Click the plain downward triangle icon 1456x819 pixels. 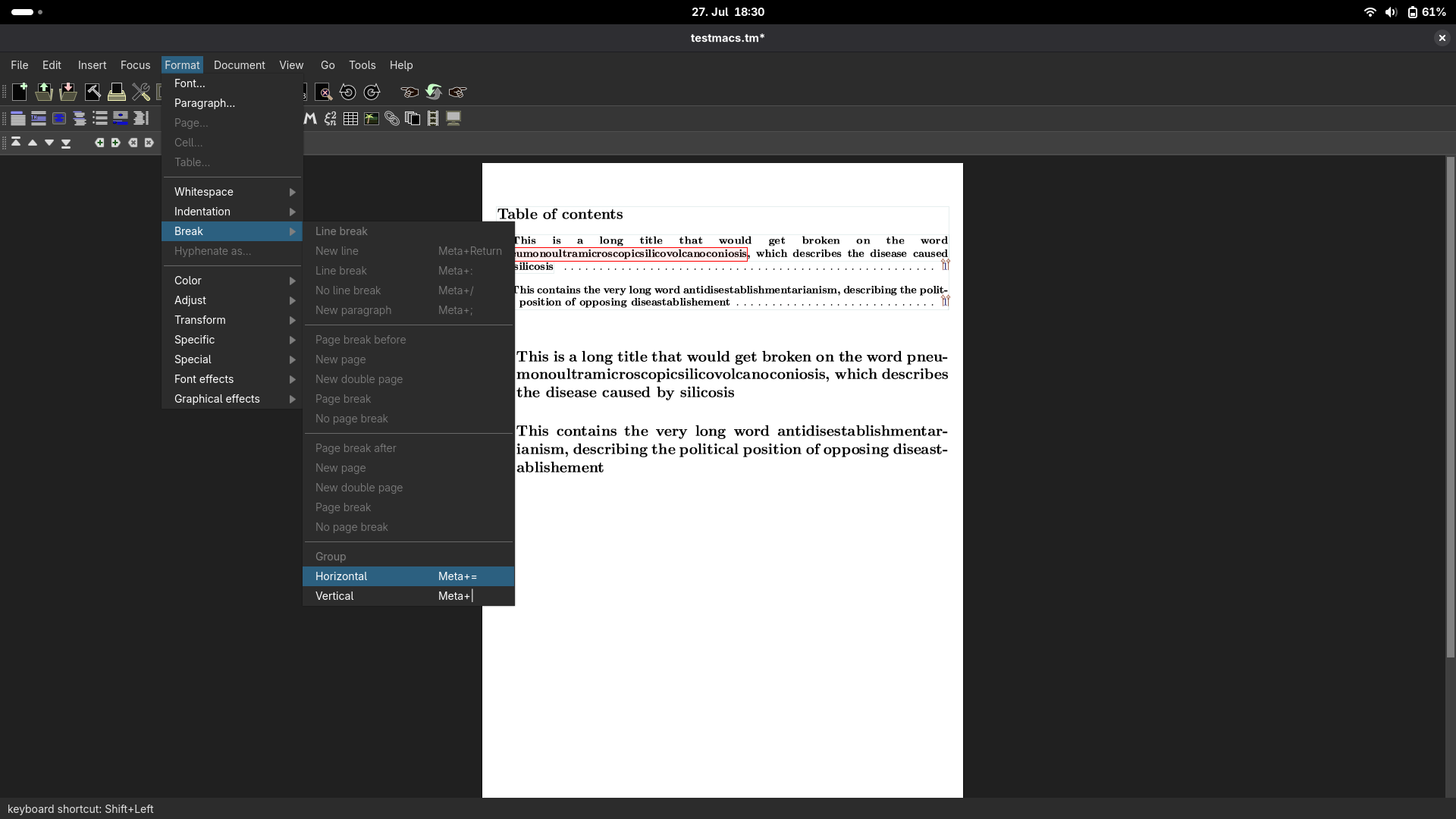coord(49,143)
